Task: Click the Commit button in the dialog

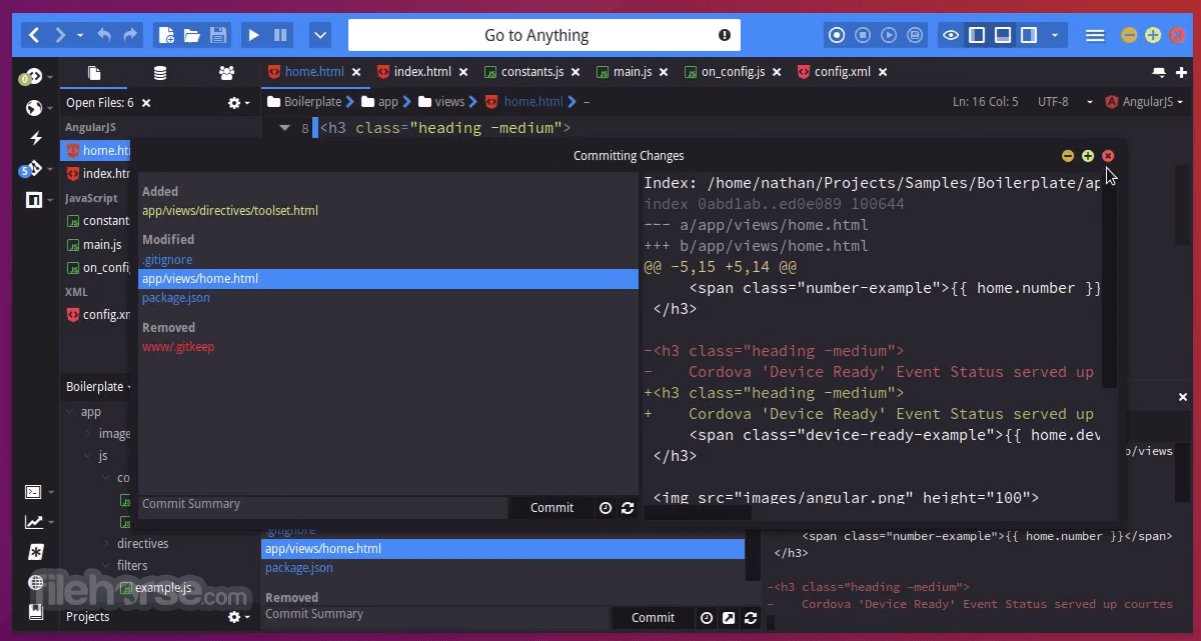Action: 552,508
